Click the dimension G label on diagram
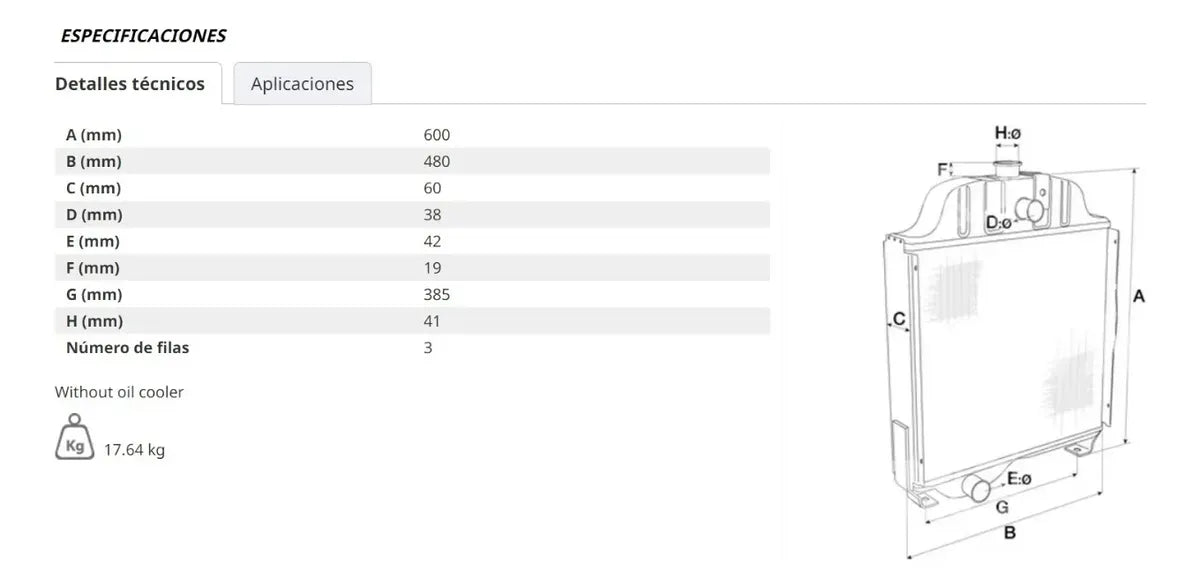Image resolution: width=1200 pixels, height=587 pixels. pyautogui.click(x=1002, y=507)
